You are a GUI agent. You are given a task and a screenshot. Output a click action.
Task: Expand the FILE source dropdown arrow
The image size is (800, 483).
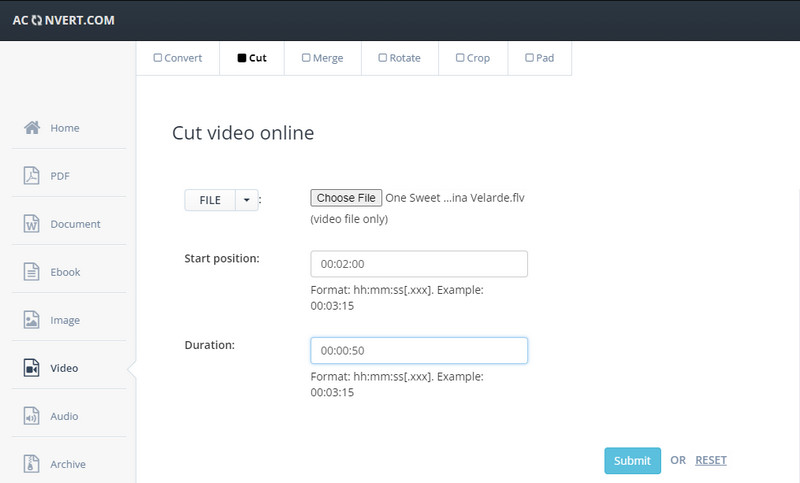247,200
